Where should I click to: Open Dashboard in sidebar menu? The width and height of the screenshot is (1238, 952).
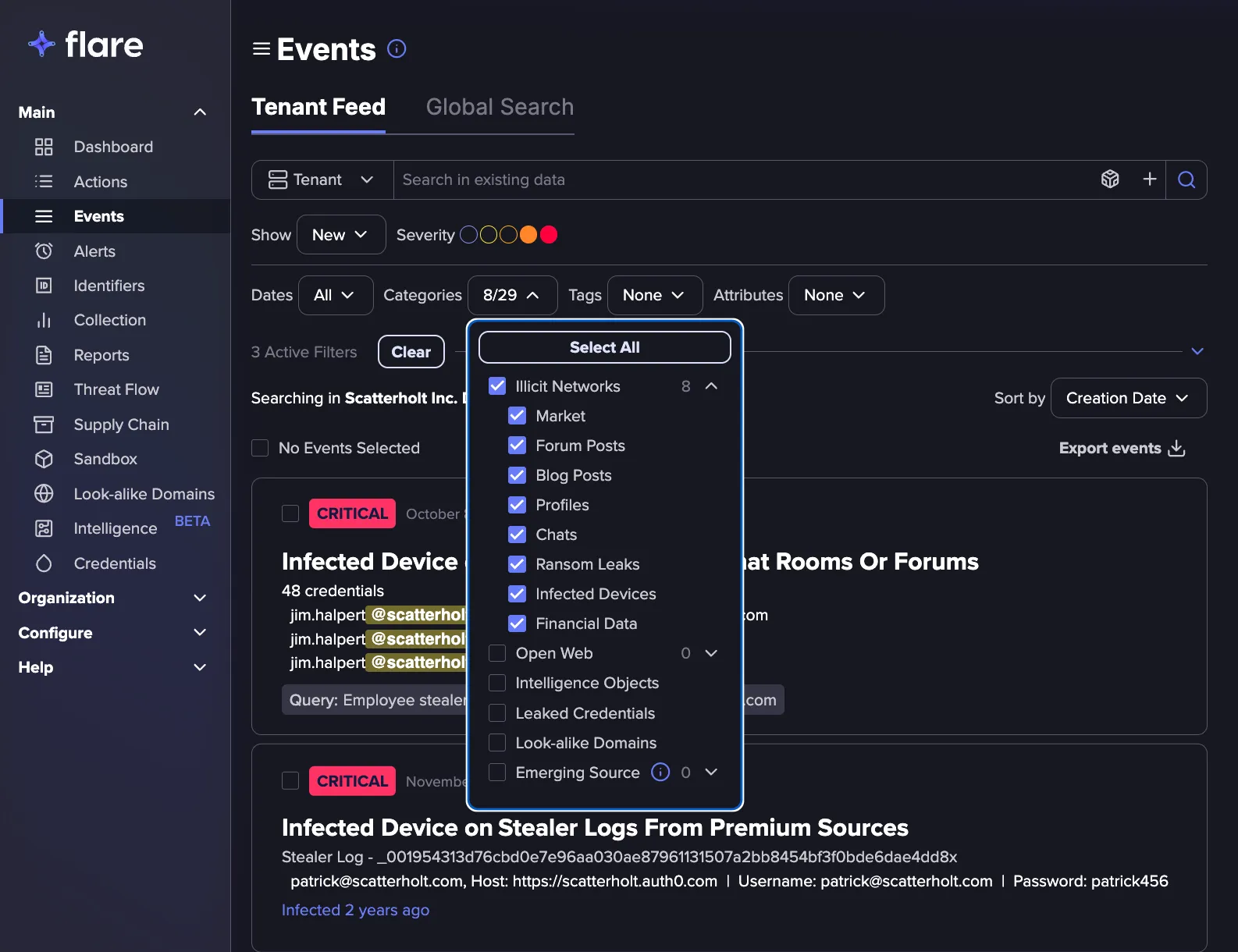point(113,147)
